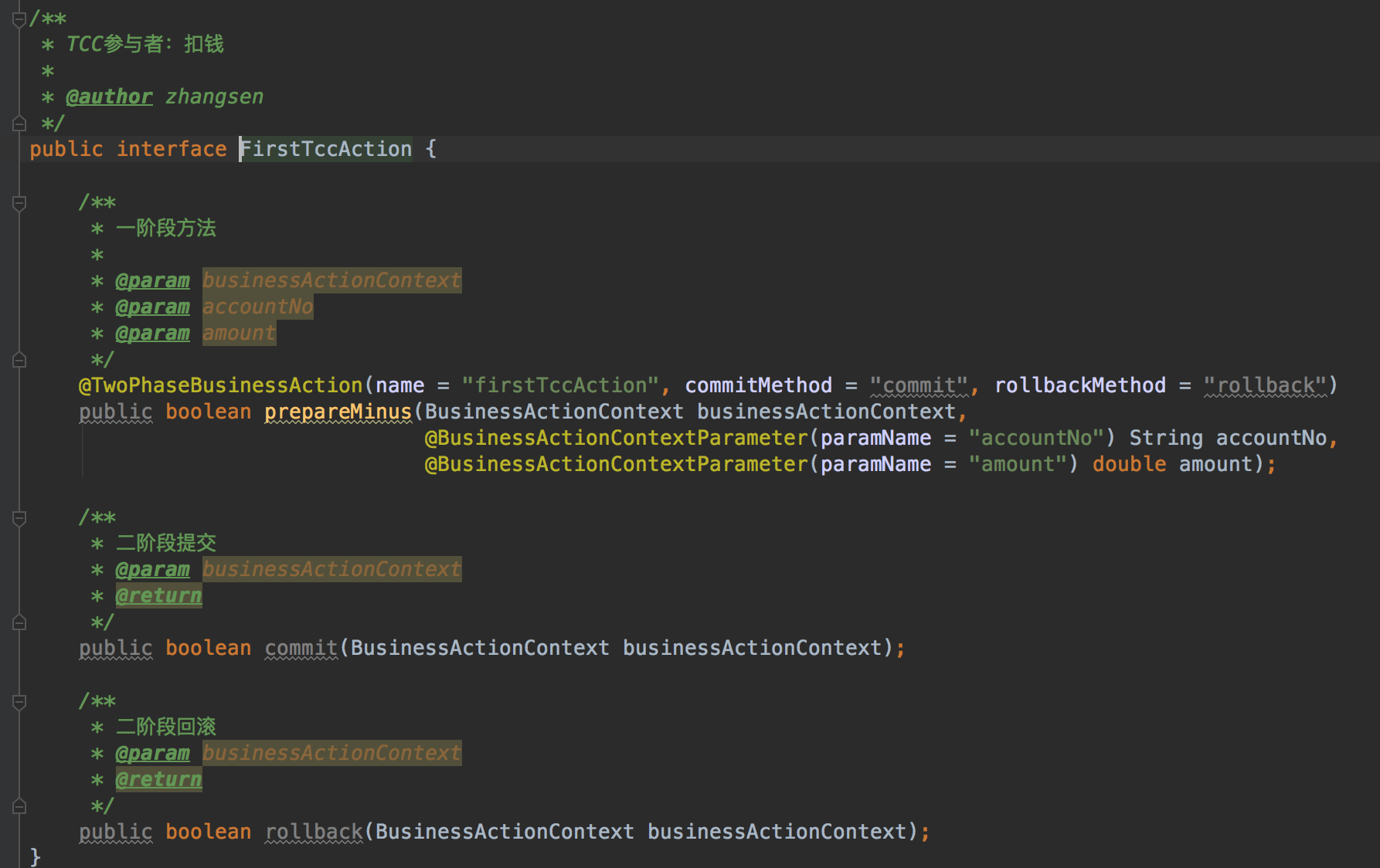Click the FirstTccAction interface name
This screenshot has height=868, width=1380.
[326, 148]
